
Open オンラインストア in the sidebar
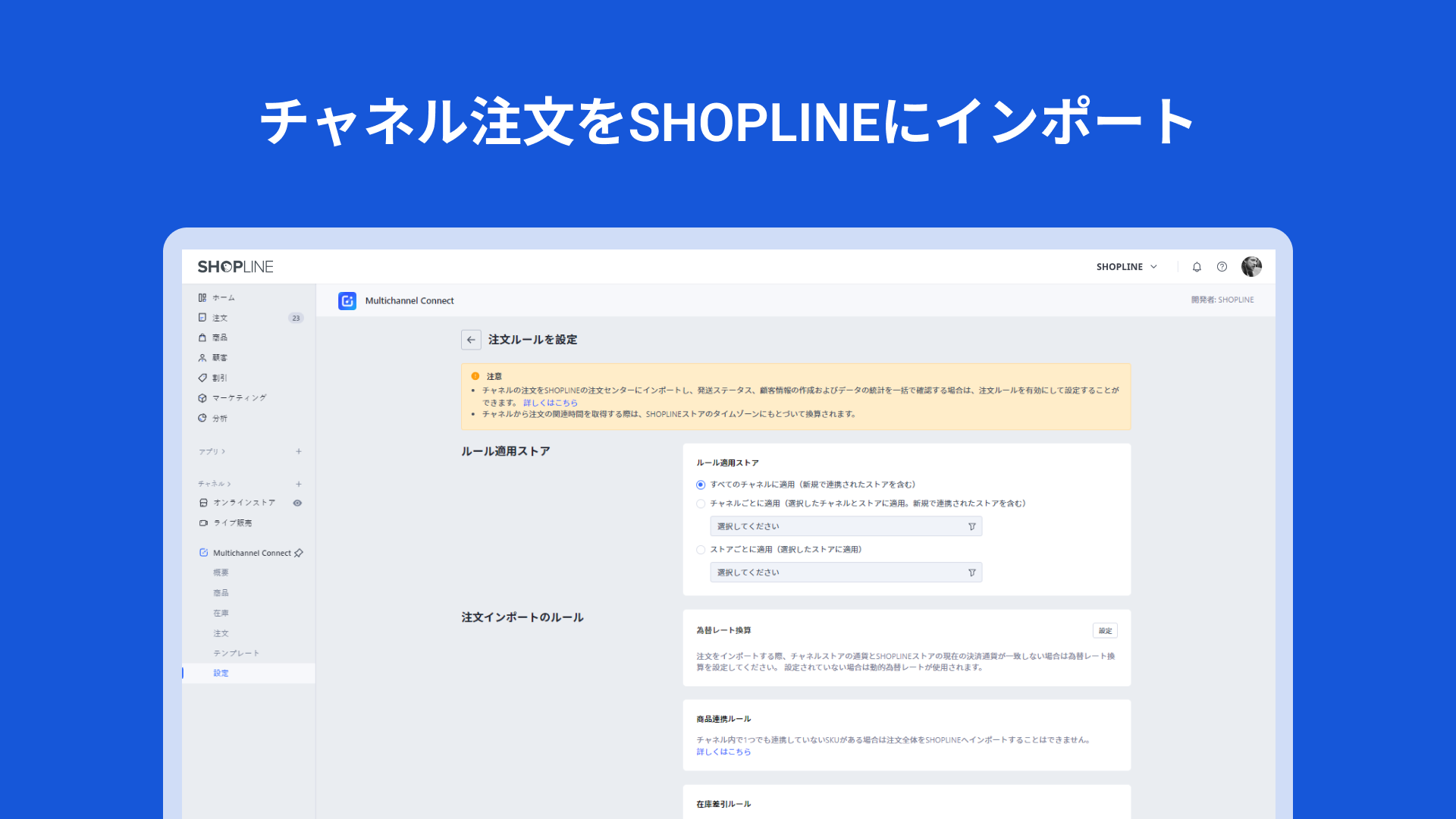(237, 503)
